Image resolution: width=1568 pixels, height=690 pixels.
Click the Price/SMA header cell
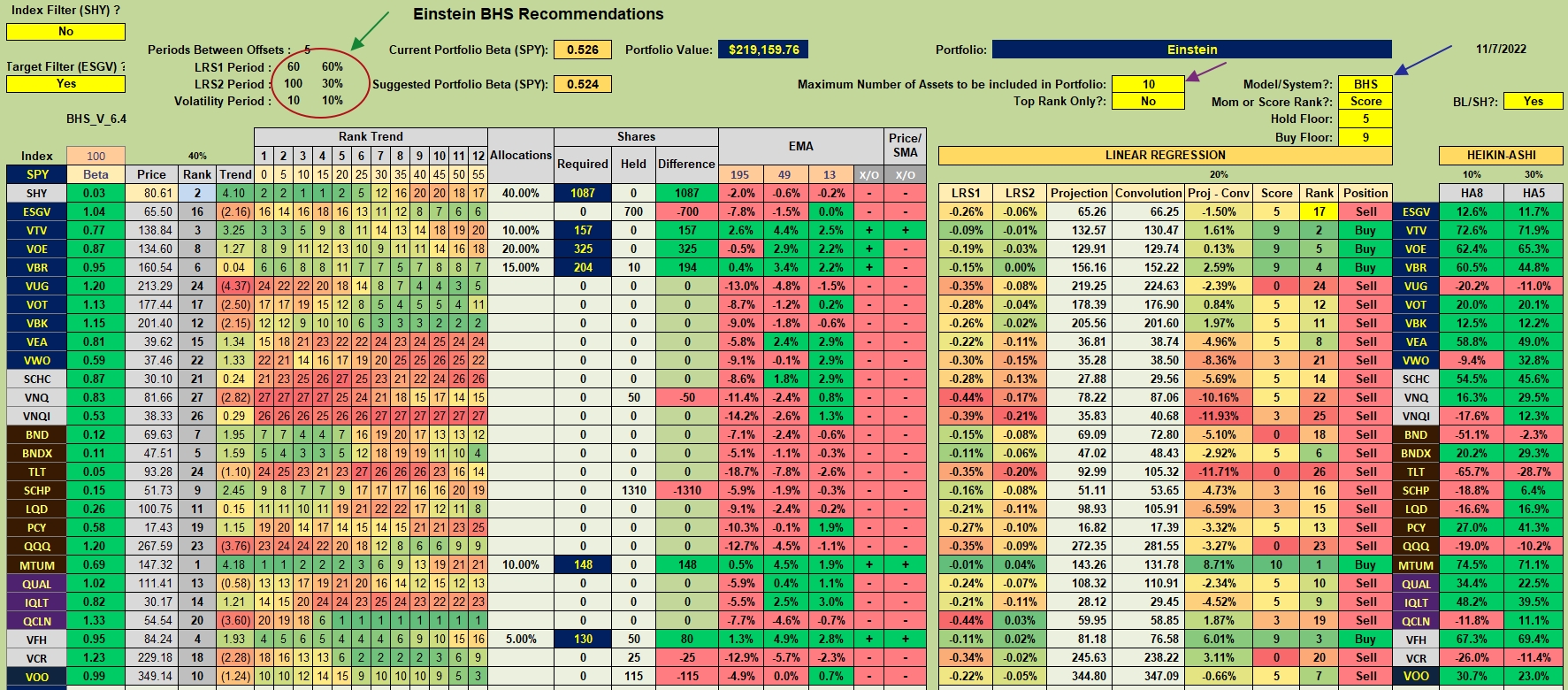coord(906,146)
